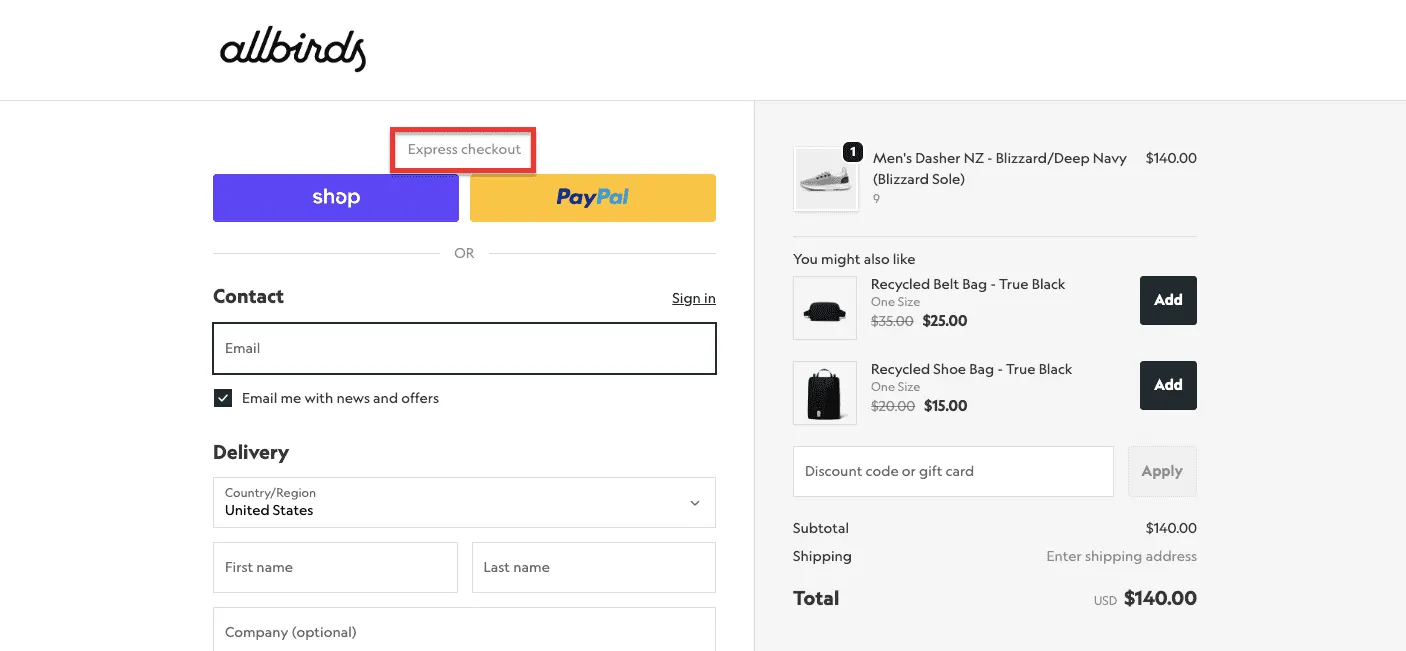Click the chevron on United States selector
Image resolution: width=1406 pixels, height=651 pixels.
693,503
